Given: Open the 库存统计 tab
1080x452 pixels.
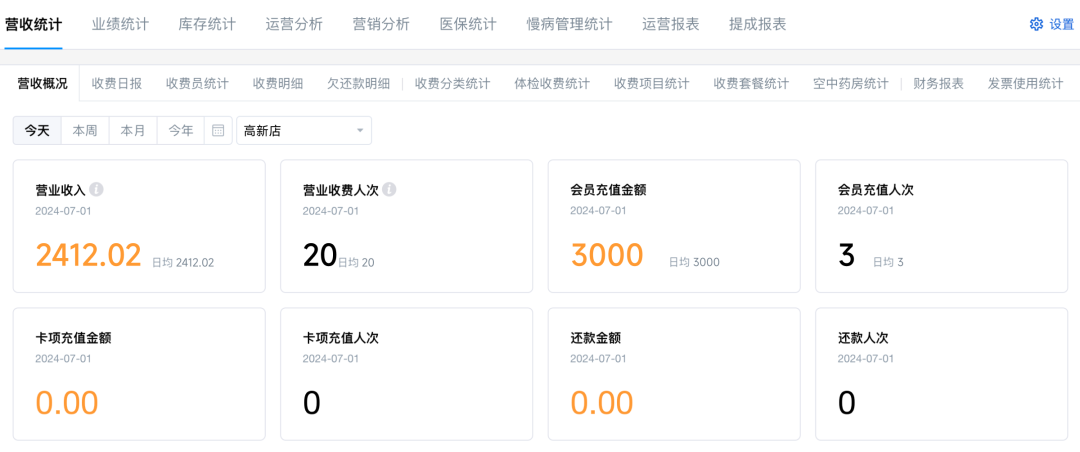Looking at the screenshot, I should coord(207,24).
